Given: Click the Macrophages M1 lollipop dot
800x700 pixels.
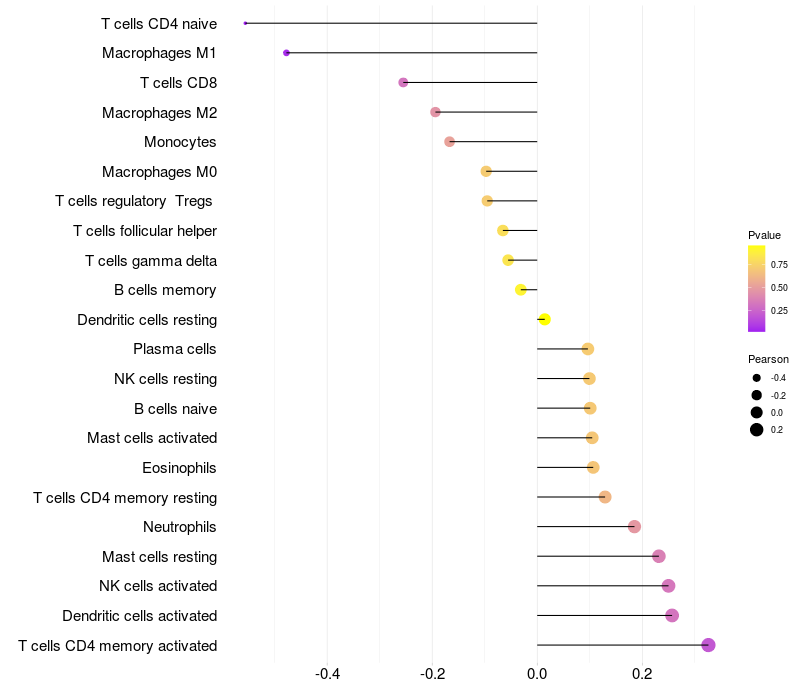Looking at the screenshot, I should coord(287,53).
